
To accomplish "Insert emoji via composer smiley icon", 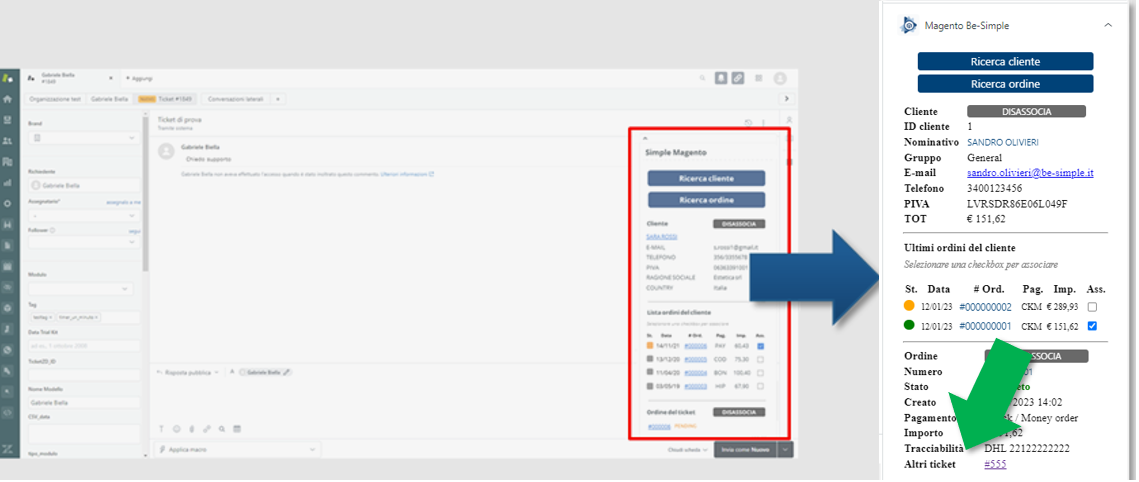I will (177, 428).
